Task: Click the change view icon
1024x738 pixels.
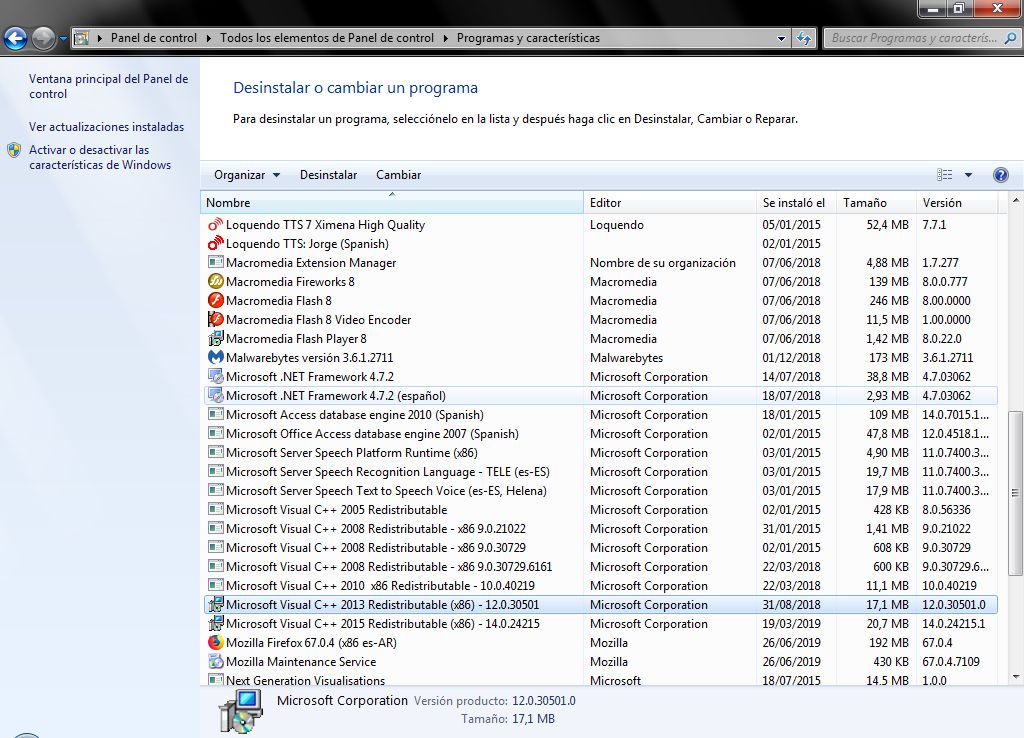Action: pyautogui.click(x=944, y=174)
